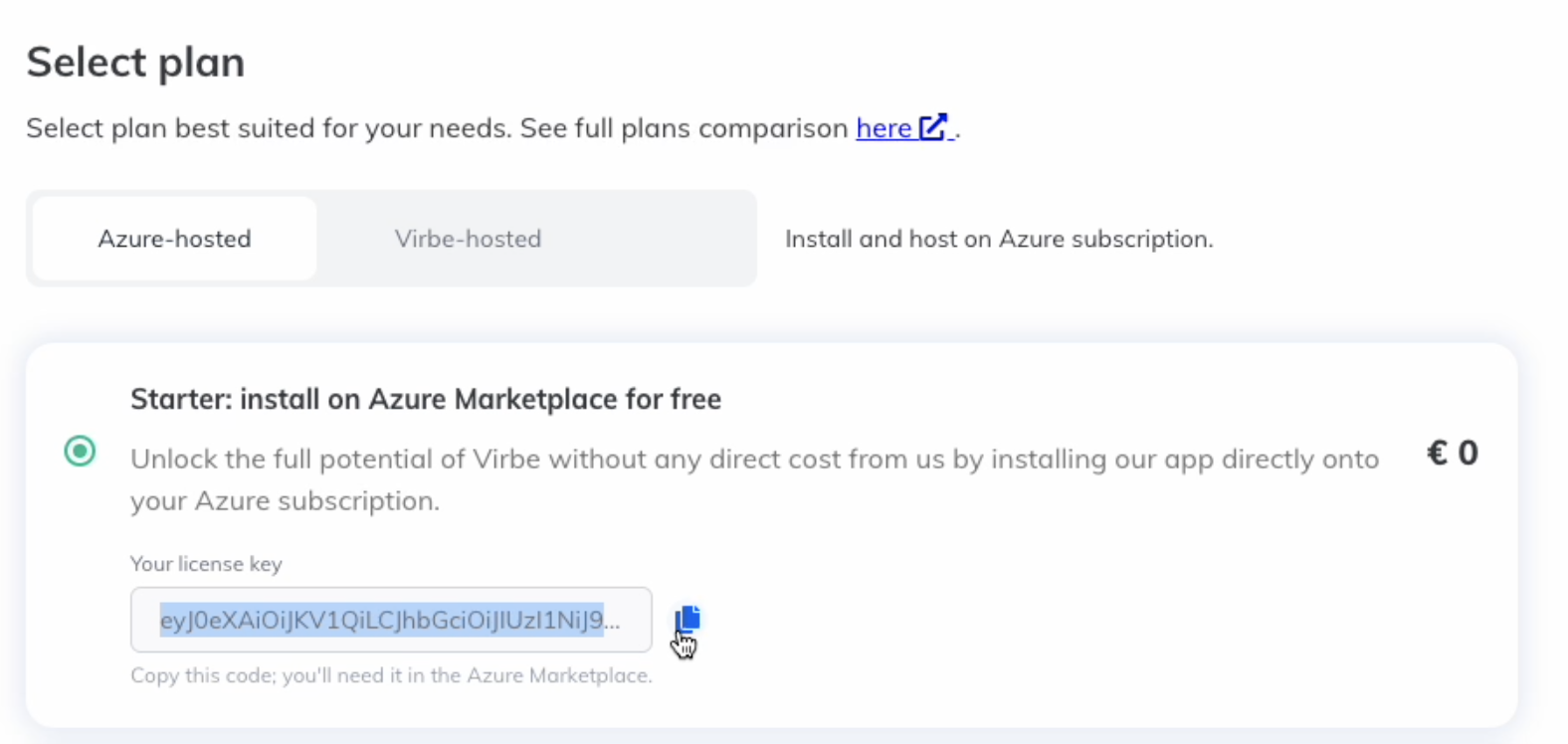This screenshot has width=1568, height=744.
Task: Switch to the Azure-hosted tab
Action: coord(174,239)
